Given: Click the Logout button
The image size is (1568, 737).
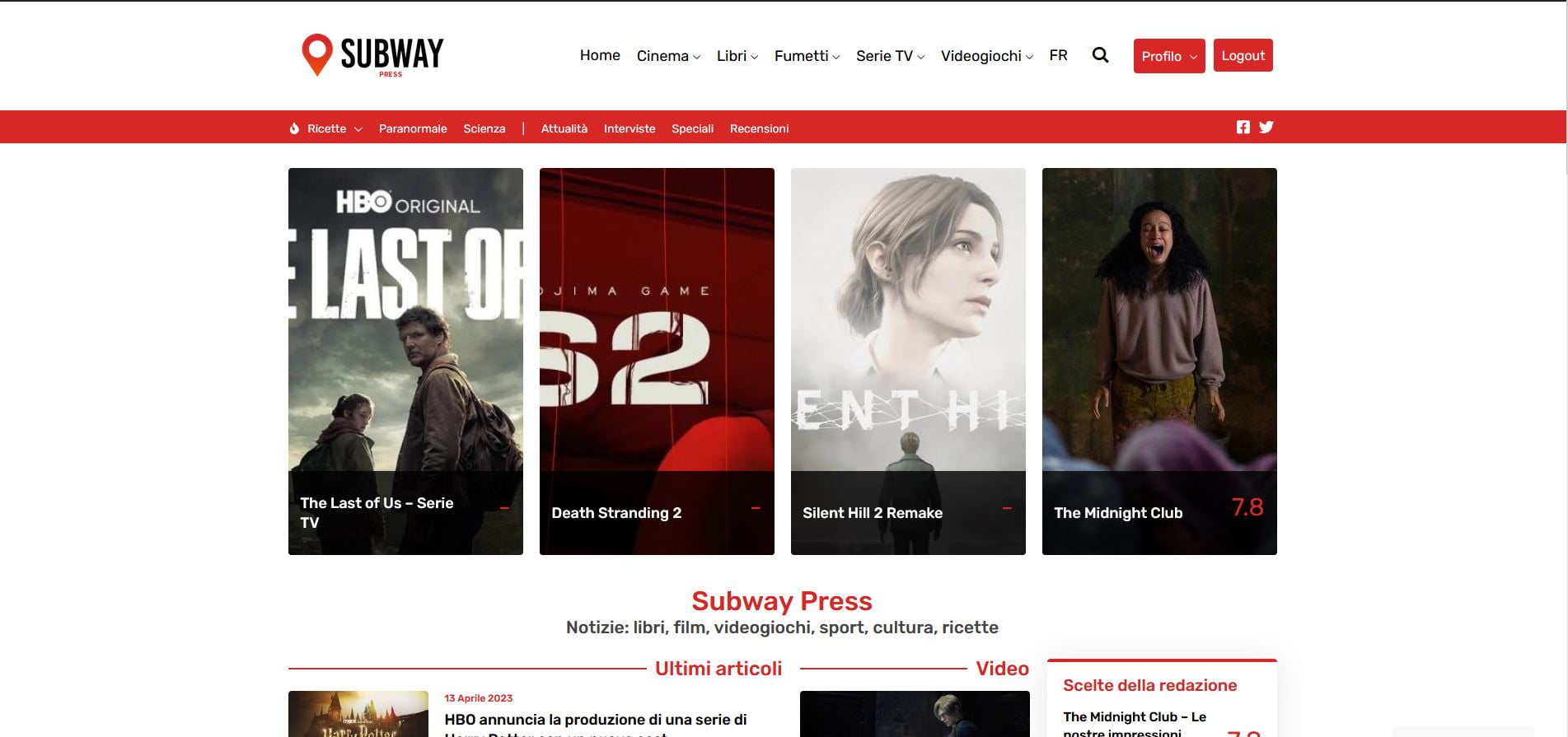Looking at the screenshot, I should pyautogui.click(x=1243, y=55).
